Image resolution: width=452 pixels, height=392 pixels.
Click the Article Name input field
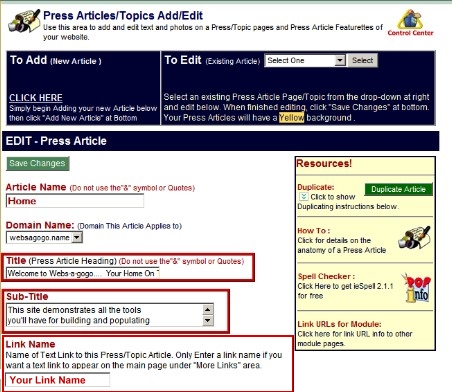click(x=75, y=201)
